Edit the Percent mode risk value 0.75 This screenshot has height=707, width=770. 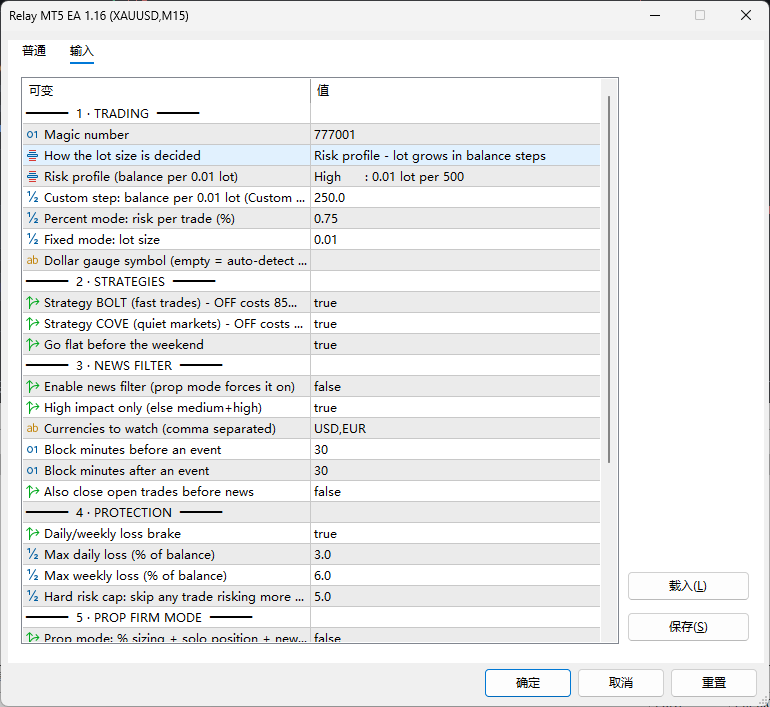point(455,218)
